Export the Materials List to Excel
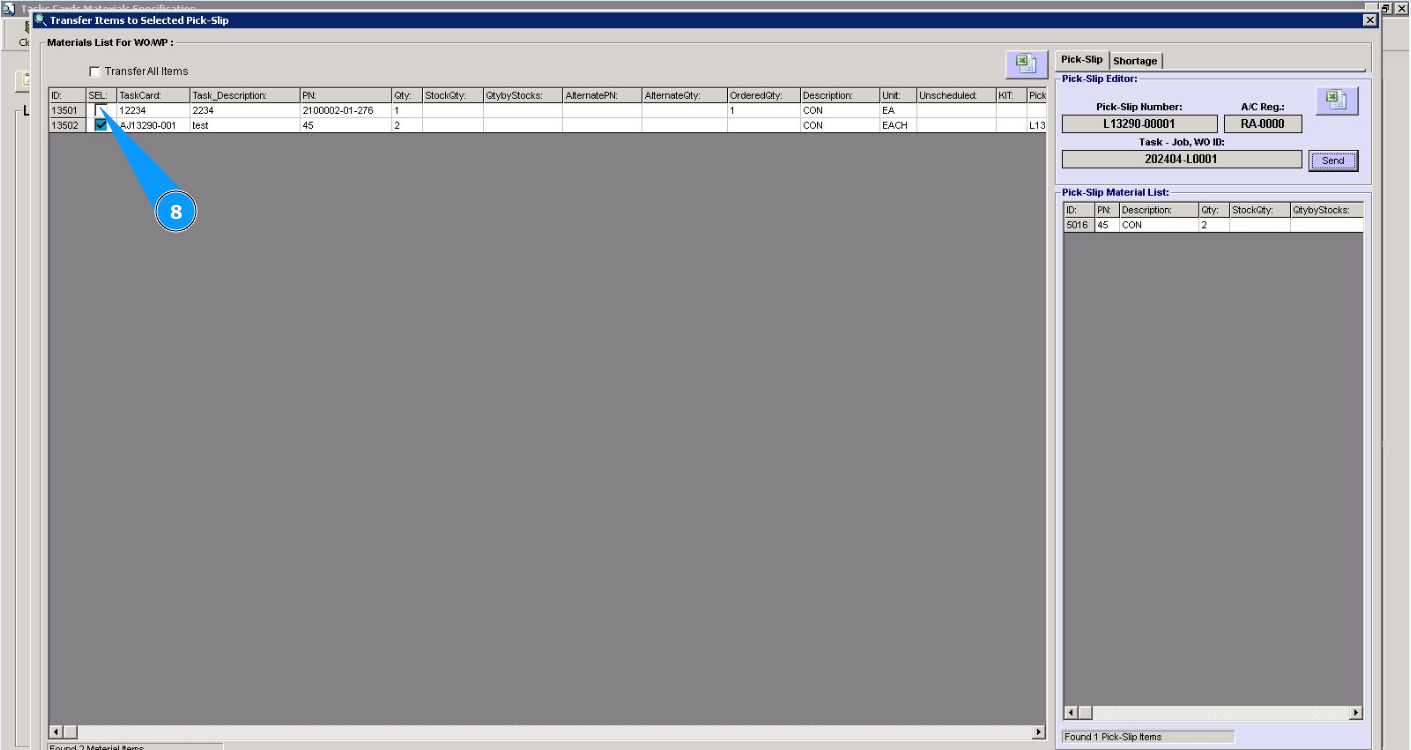 [x=1026, y=64]
